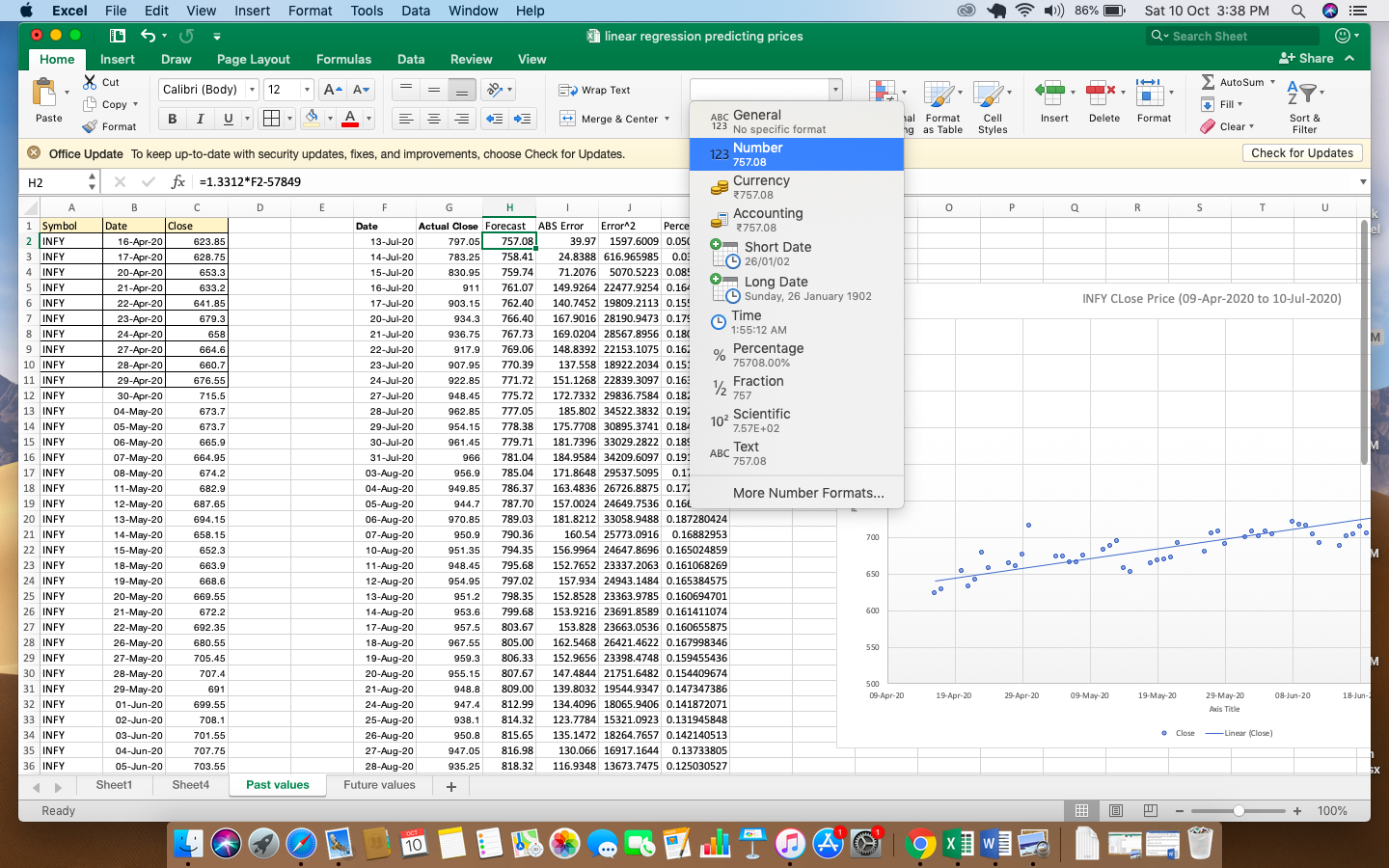Click the Conditional Formatting icon
This screenshot has height=868, width=1389.
click(x=882, y=89)
